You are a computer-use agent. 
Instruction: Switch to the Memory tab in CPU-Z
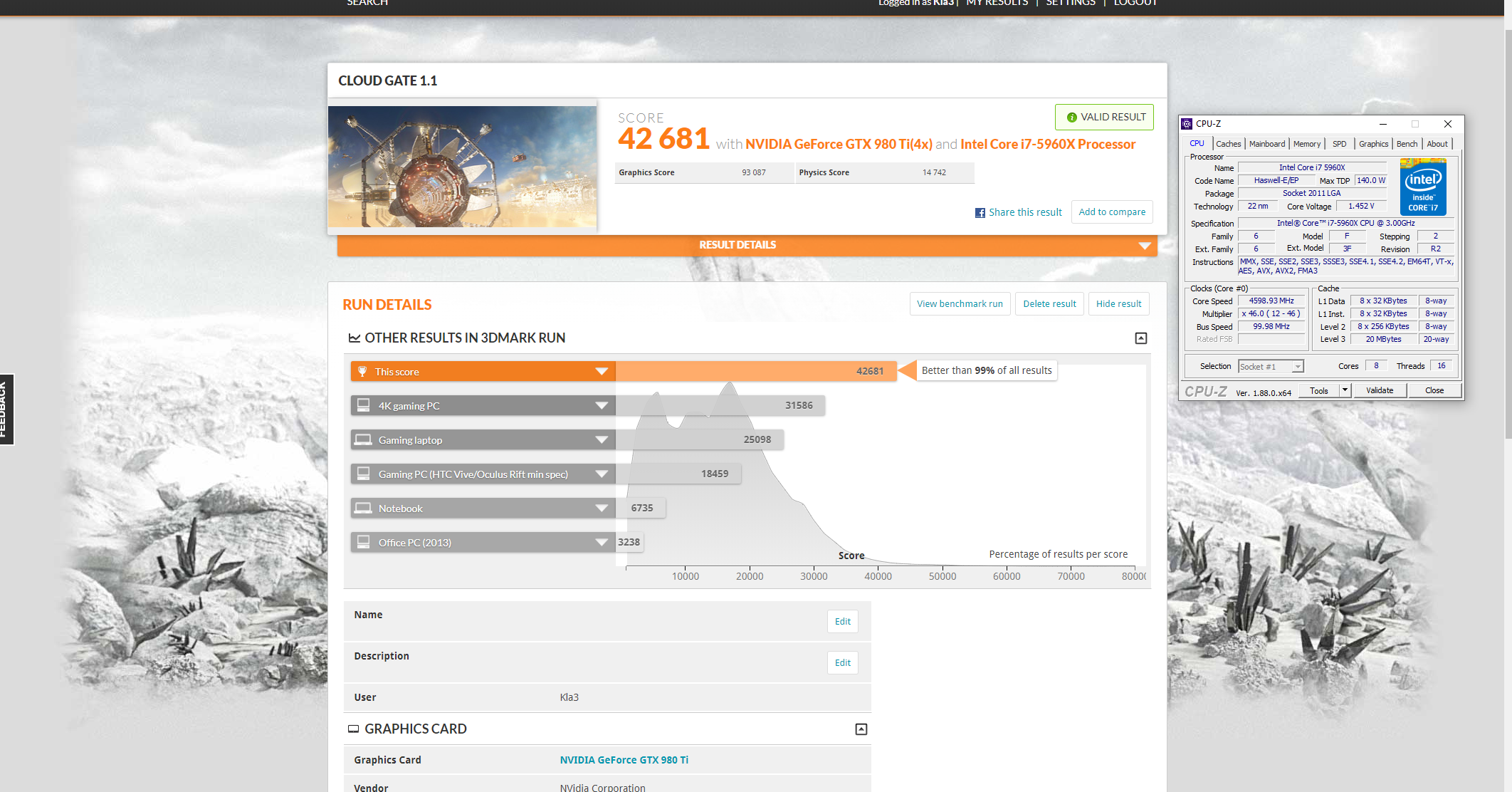click(x=1307, y=144)
